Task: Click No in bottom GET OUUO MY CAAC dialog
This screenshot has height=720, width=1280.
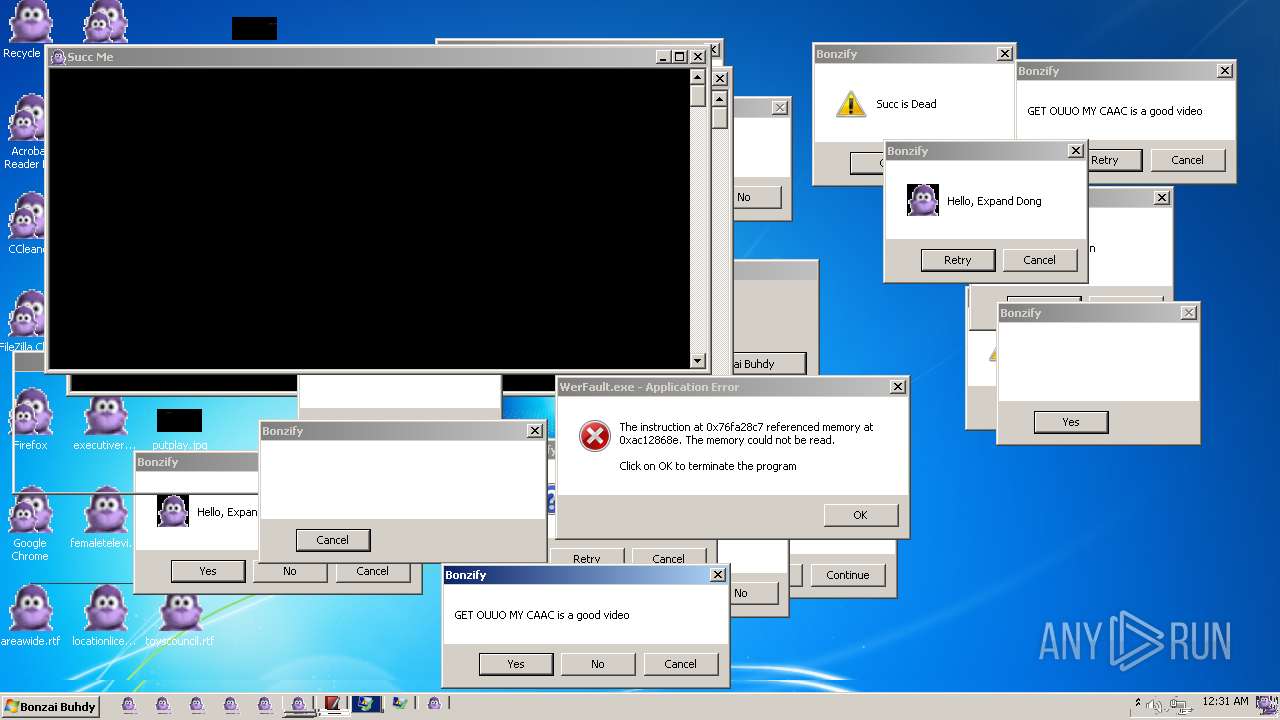Action: 598,664
